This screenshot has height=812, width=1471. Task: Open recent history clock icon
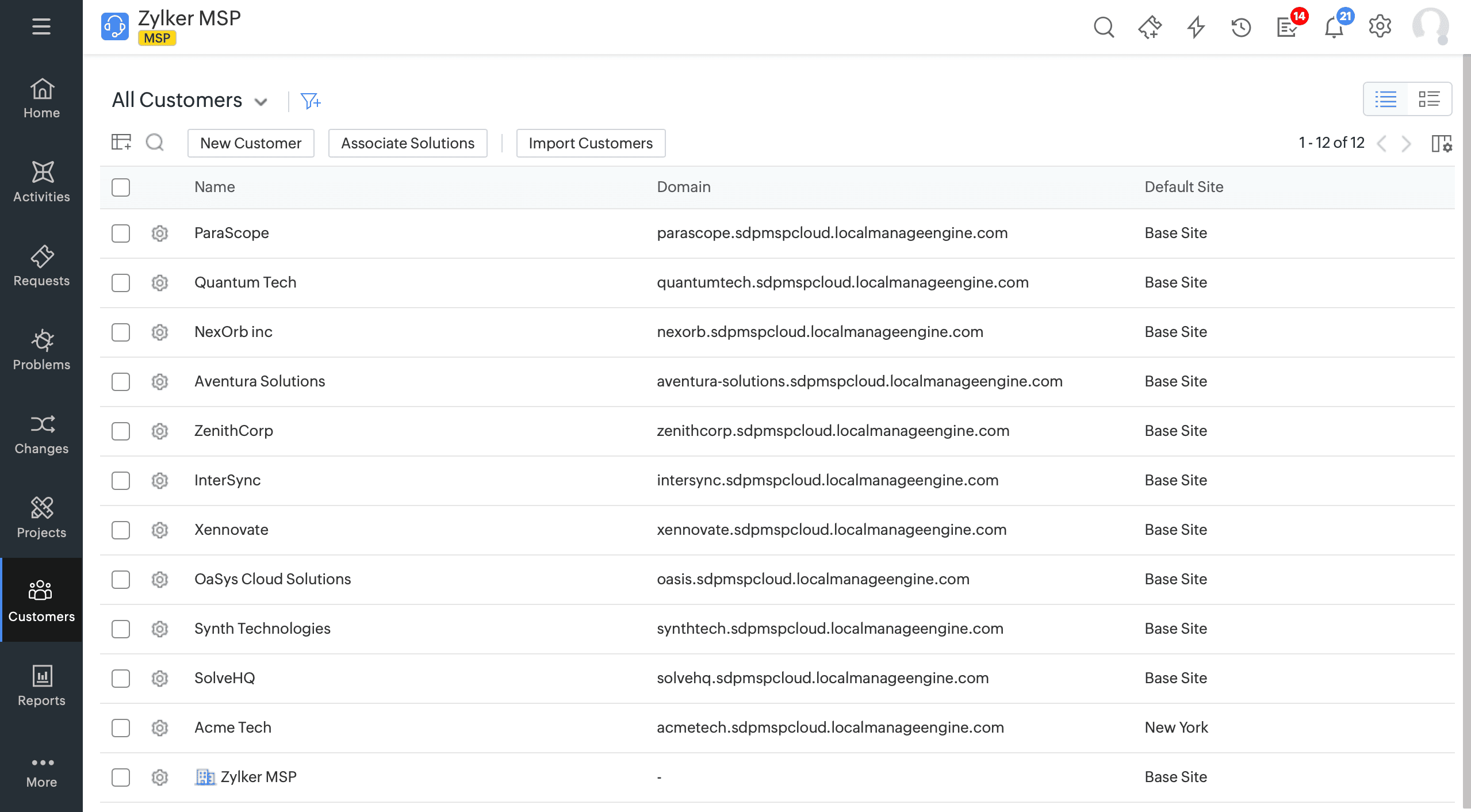1241,27
